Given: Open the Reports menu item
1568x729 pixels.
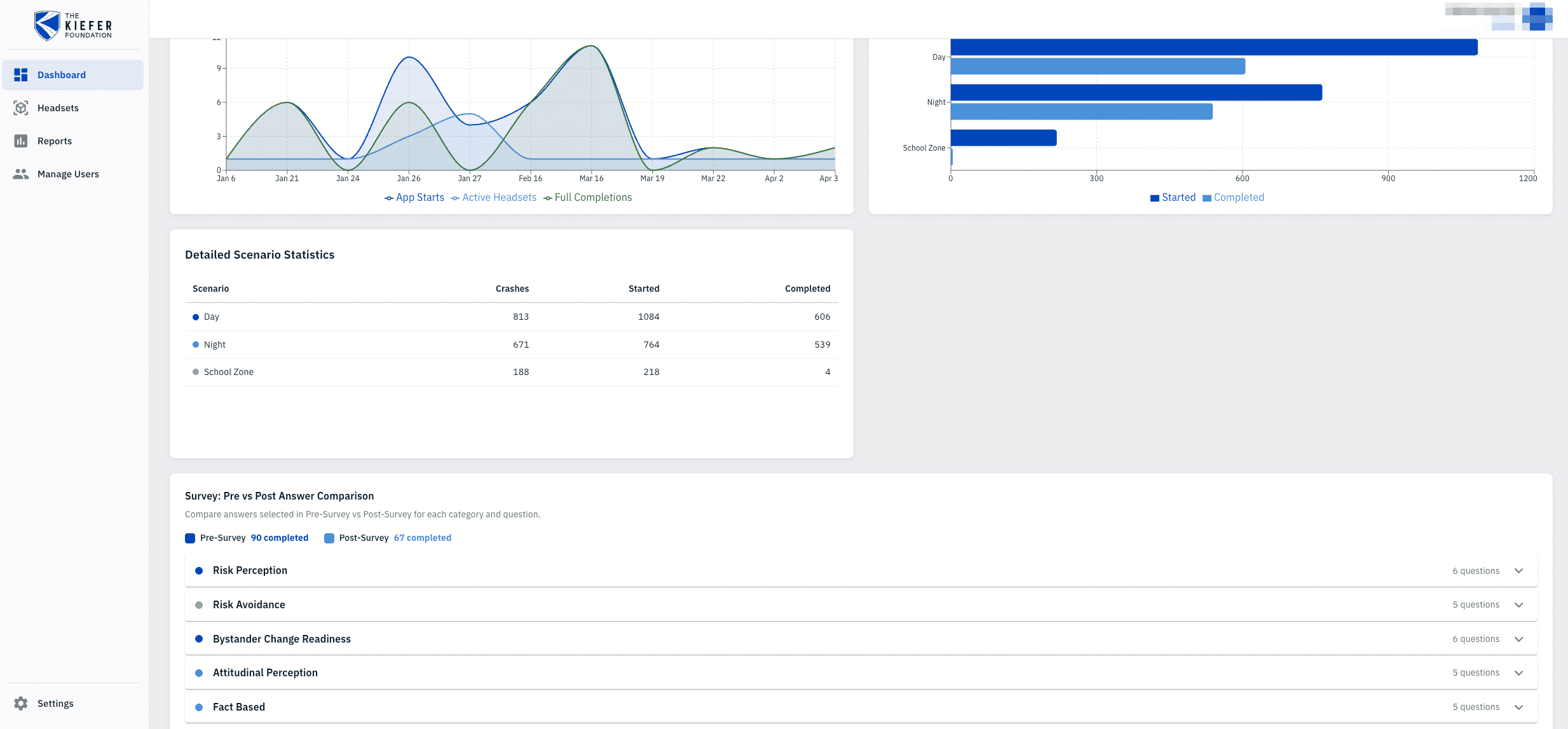Looking at the screenshot, I should point(55,141).
